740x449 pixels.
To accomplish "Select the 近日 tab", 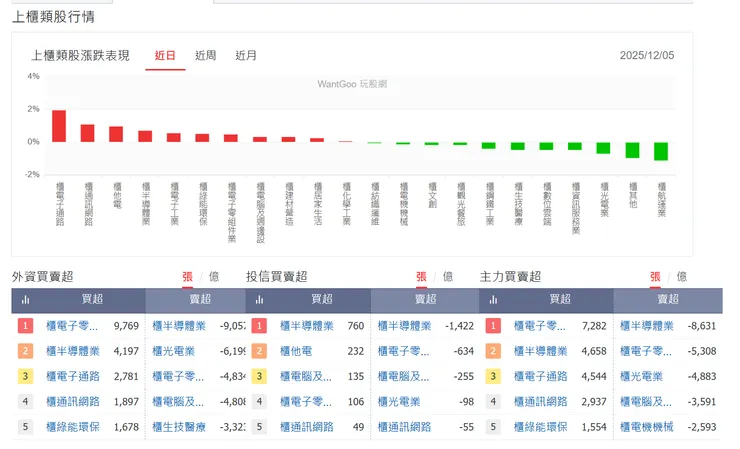I will 165,56.
